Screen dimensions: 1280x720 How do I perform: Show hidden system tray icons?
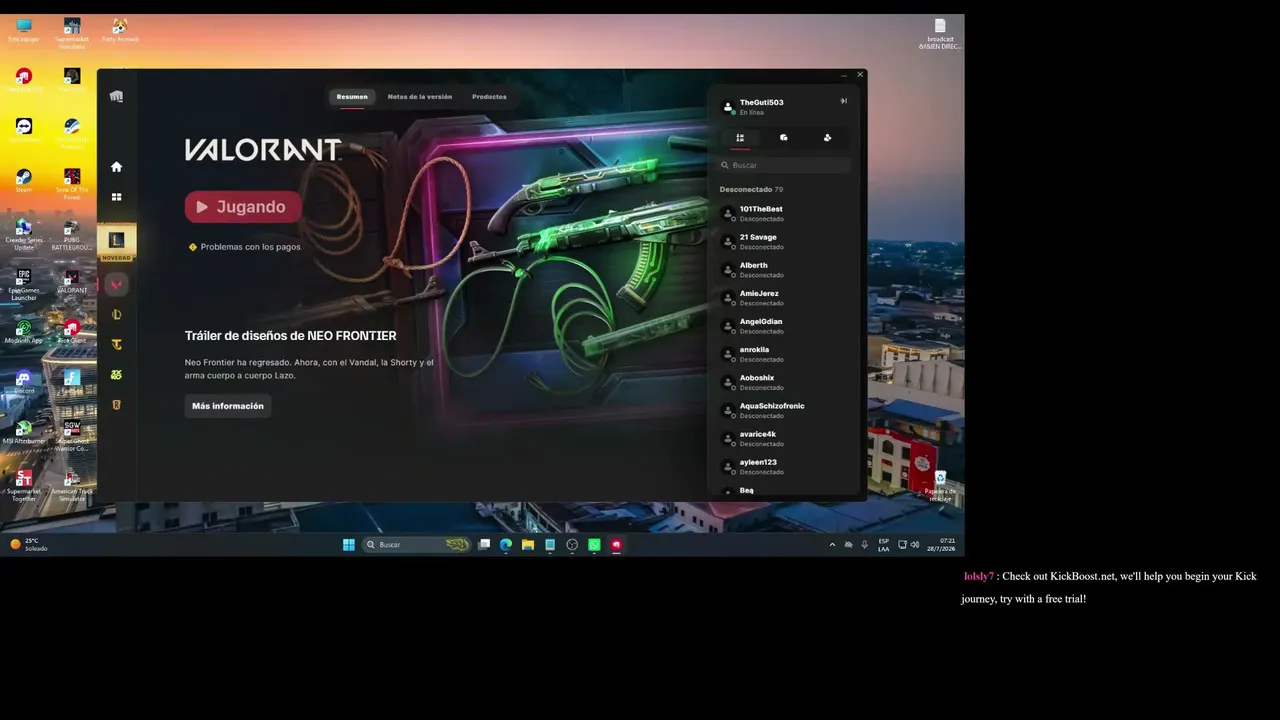tap(832, 545)
